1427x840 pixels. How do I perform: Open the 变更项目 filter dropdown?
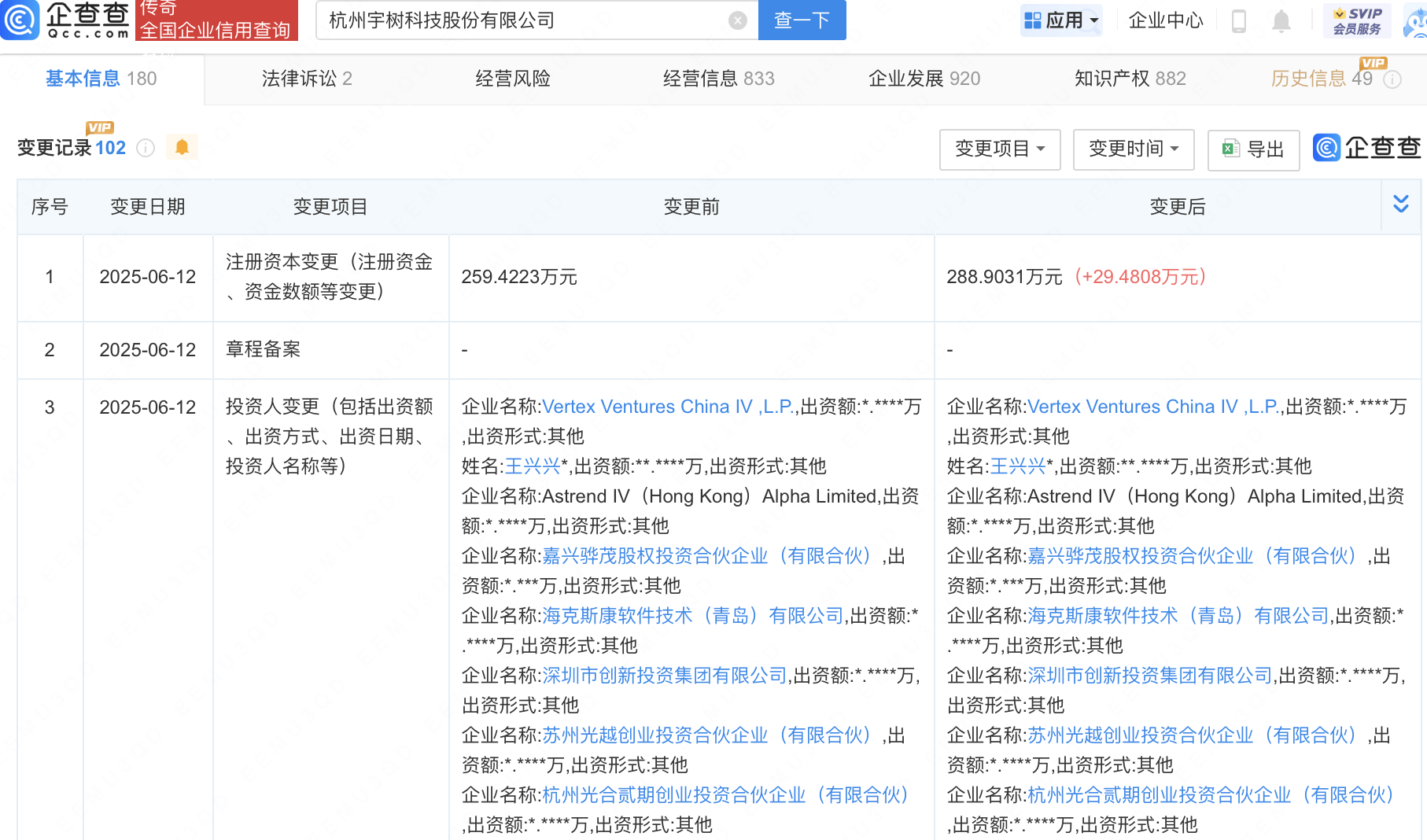coord(1000,149)
